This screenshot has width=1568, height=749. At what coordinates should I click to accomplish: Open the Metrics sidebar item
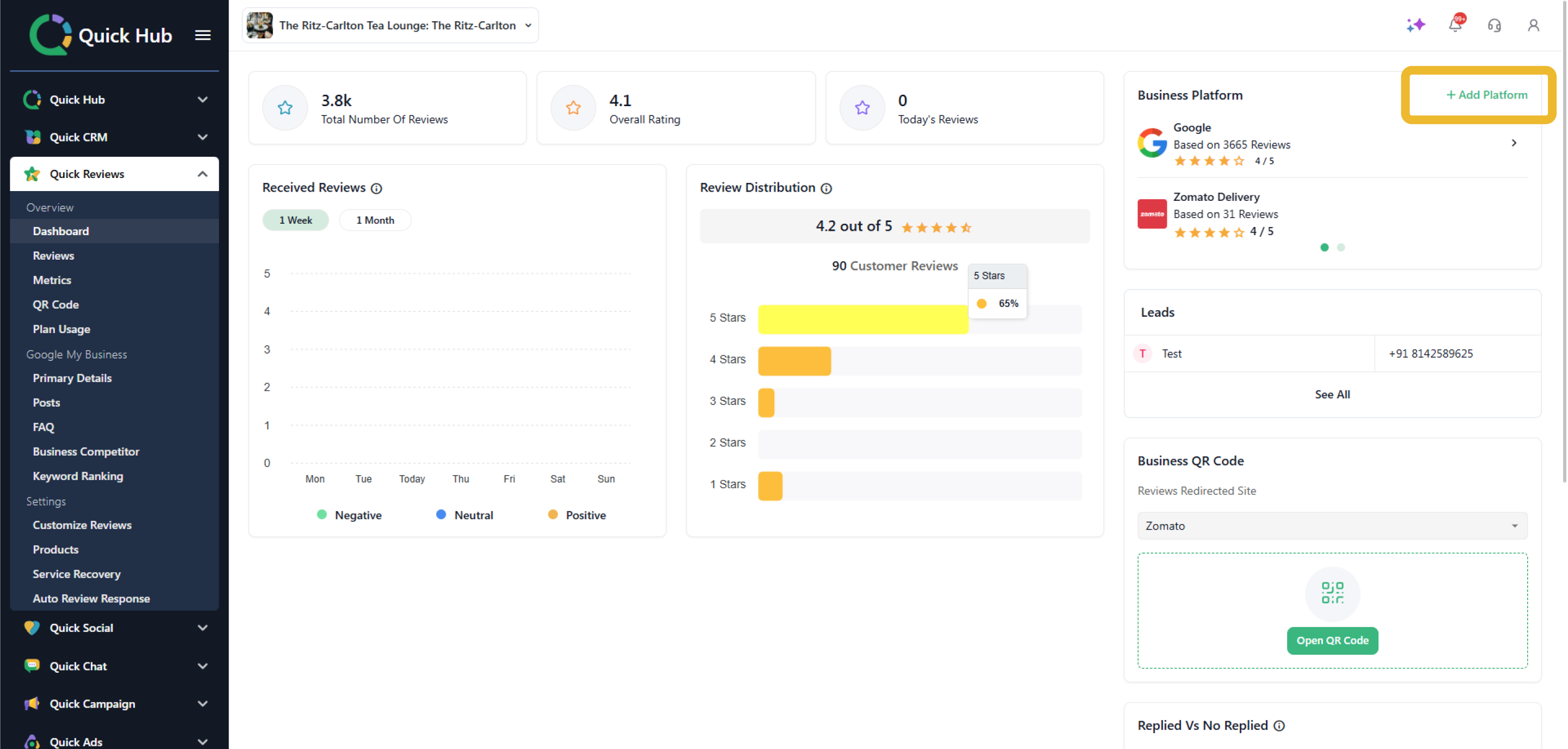[x=52, y=280]
